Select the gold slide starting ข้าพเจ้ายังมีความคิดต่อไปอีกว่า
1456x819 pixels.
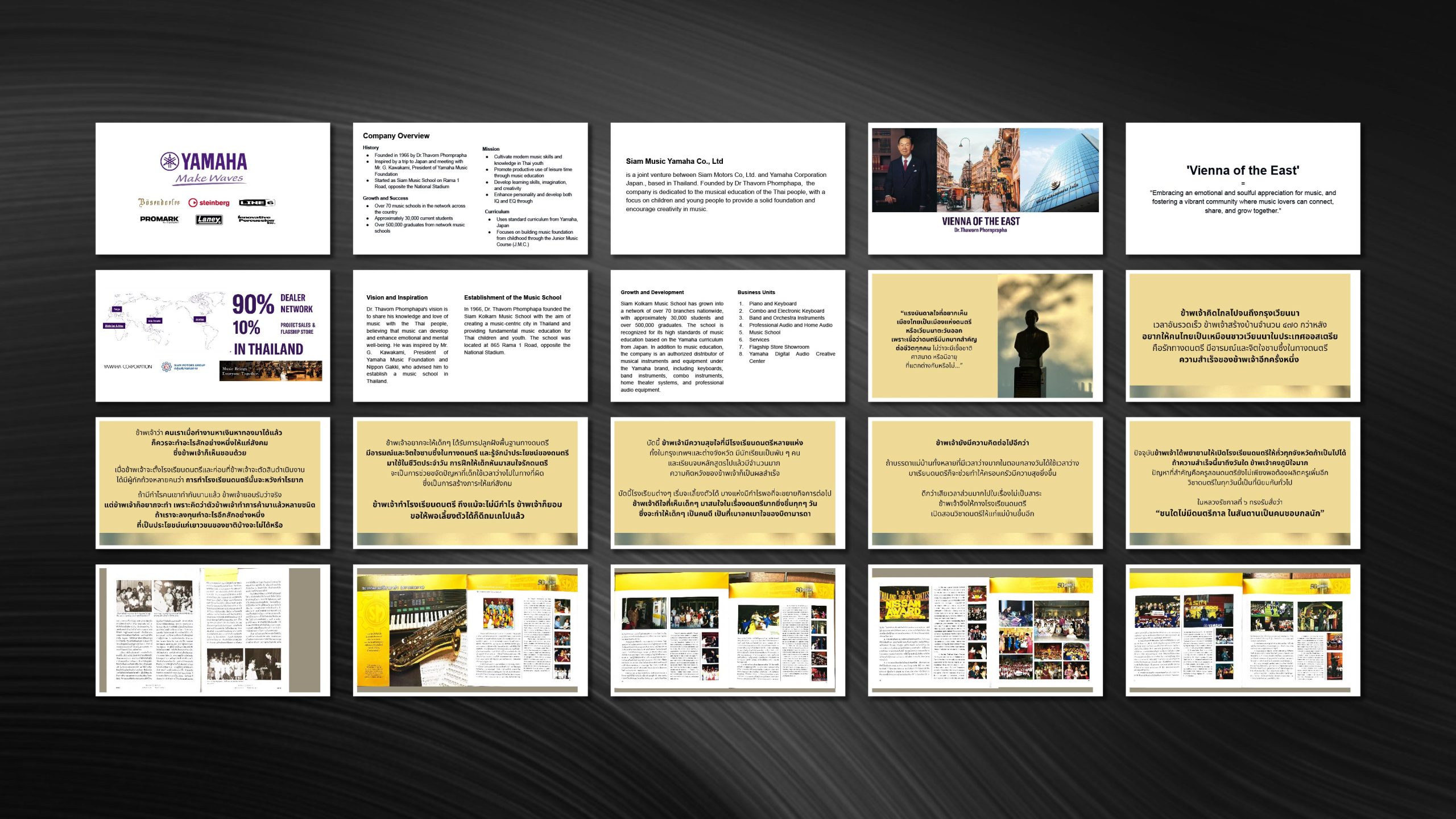click(x=985, y=483)
